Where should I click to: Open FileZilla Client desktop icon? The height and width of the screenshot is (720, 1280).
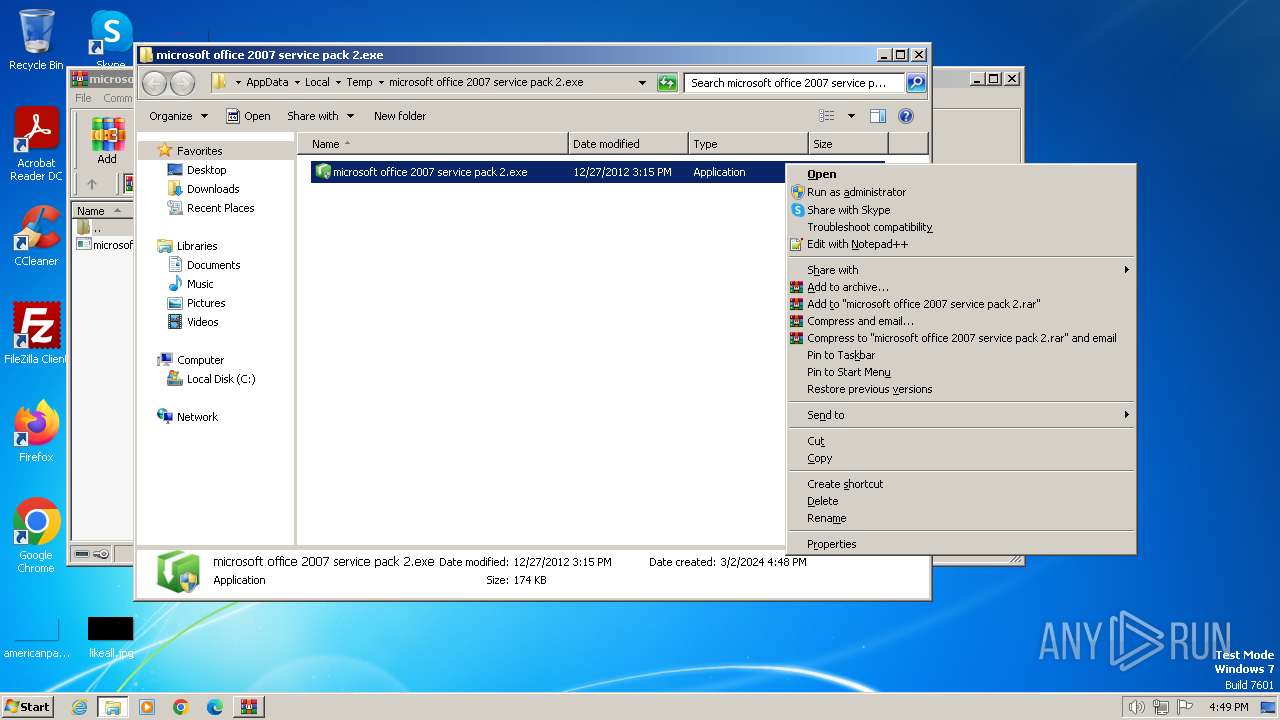(36, 333)
